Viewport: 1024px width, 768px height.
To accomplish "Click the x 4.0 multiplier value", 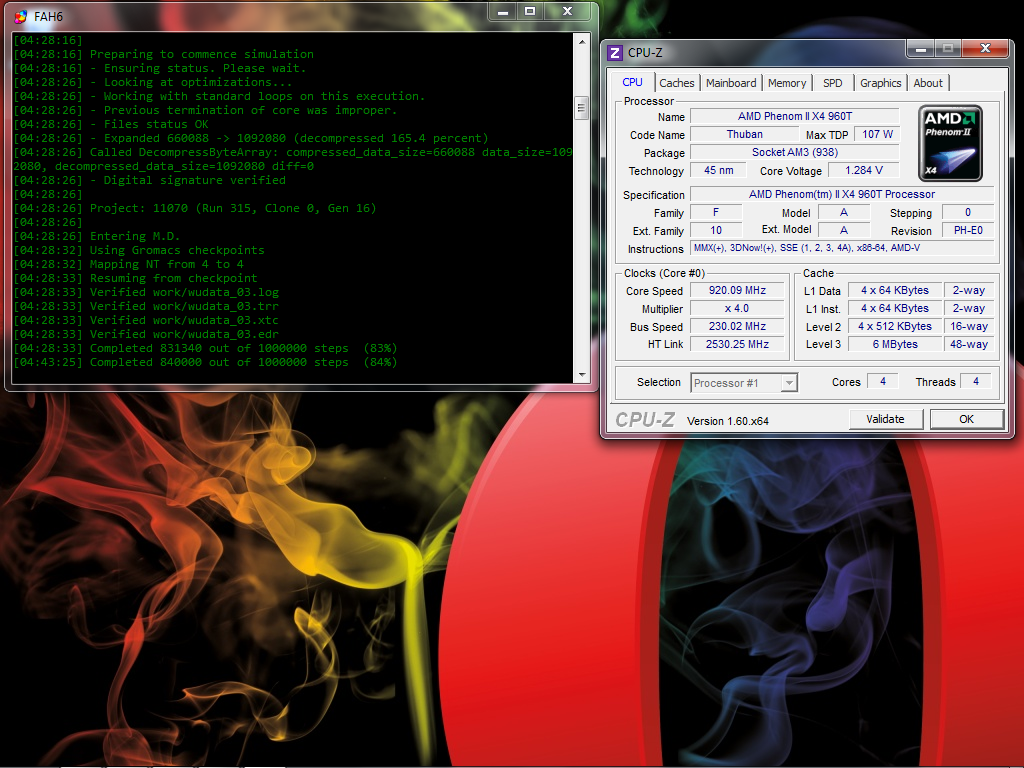I will [737, 308].
